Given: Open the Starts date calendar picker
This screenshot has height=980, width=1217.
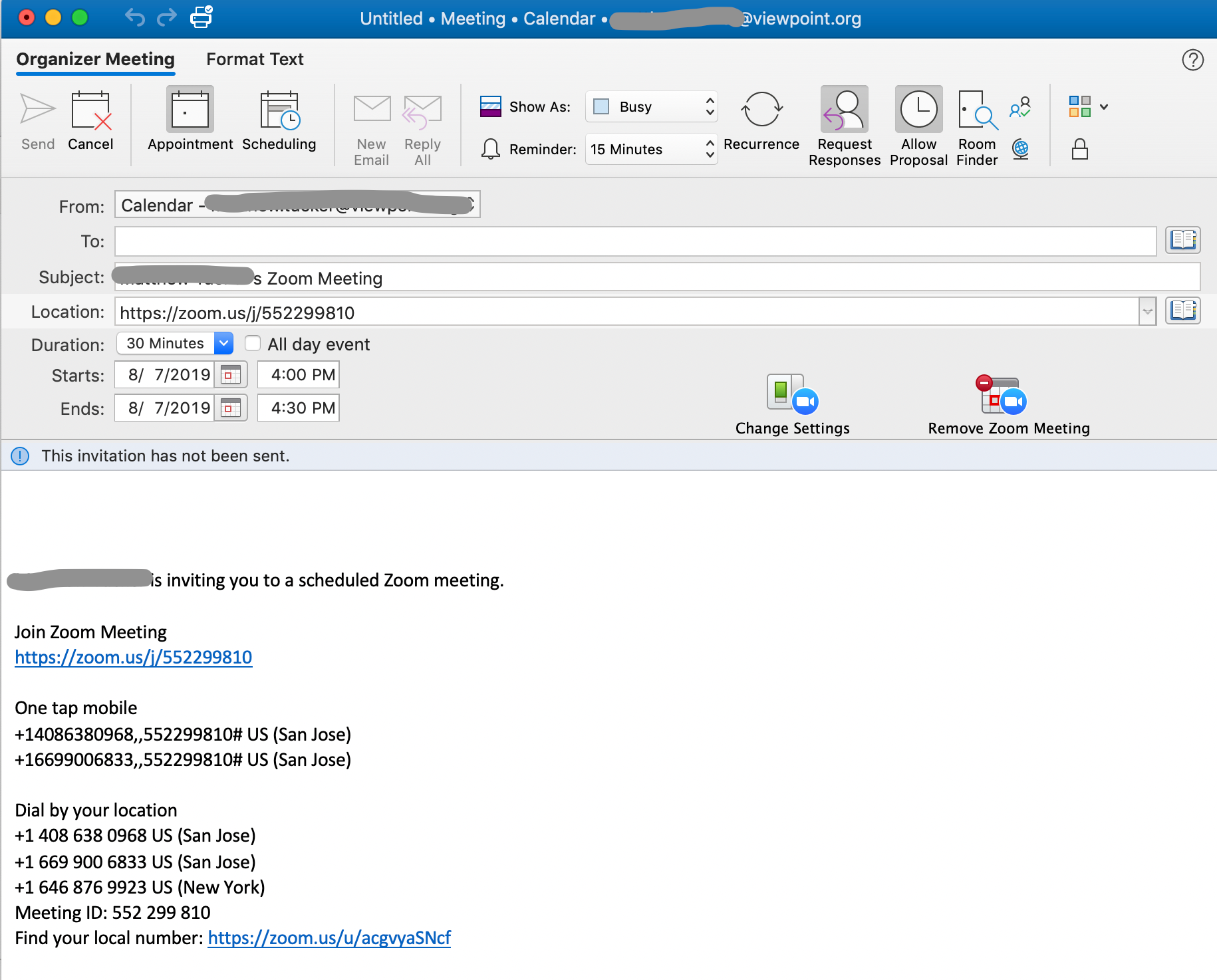Looking at the screenshot, I should click(231, 375).
